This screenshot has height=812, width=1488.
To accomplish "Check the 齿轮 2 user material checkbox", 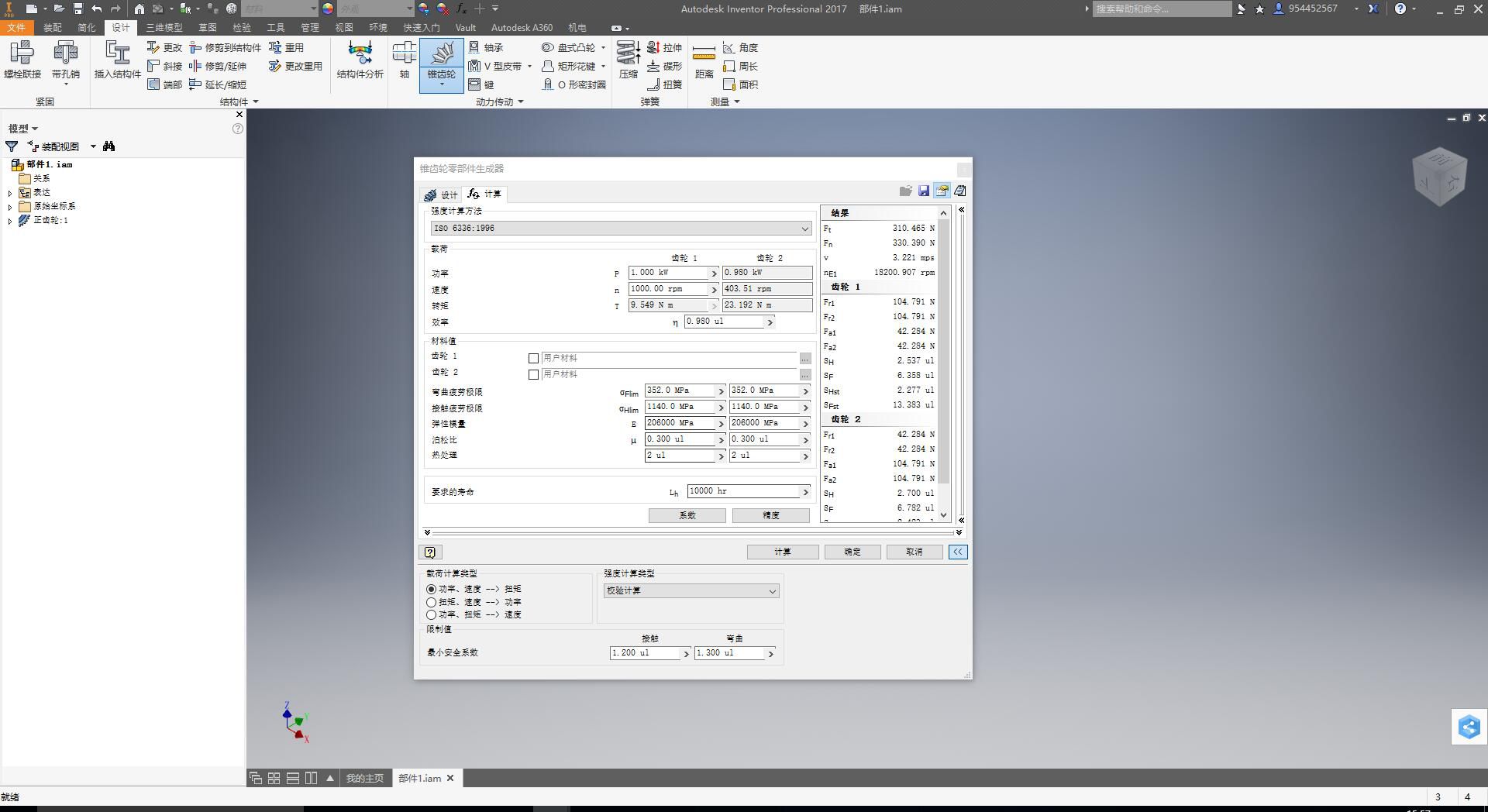I will [533, 374].
